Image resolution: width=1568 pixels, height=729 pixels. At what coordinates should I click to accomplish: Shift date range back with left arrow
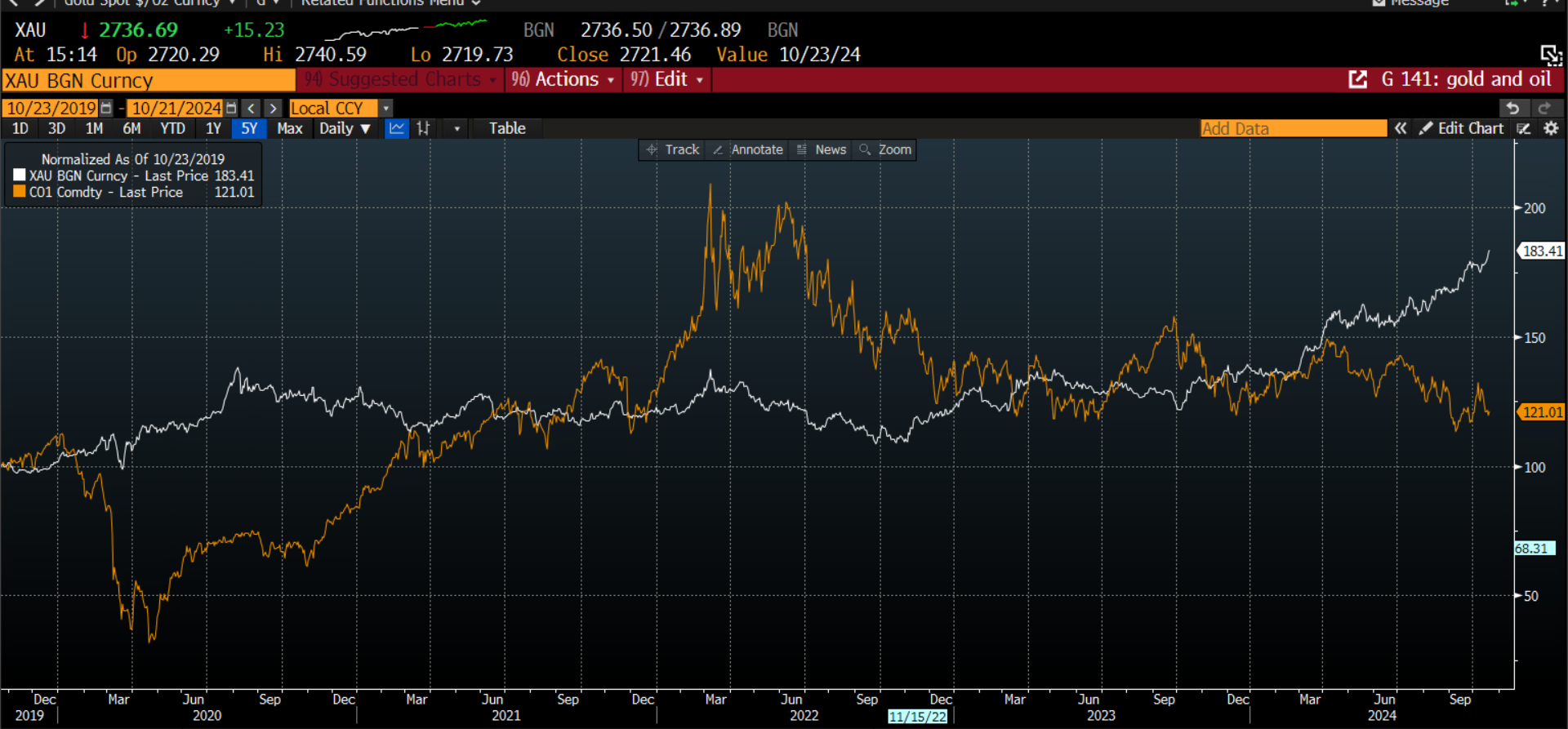tap(252, 109)
